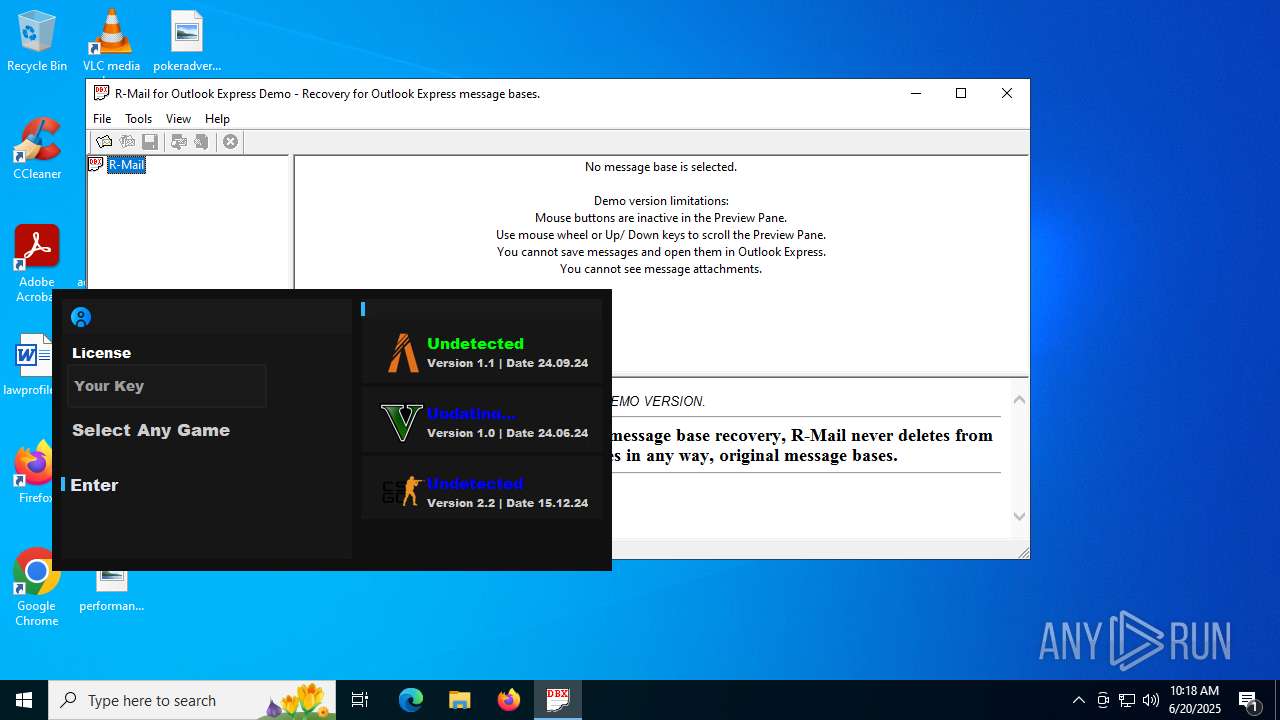1280x720 pixels.
Task: Open Adobe Acrobat desktop icon
Action: click(x=37, y=263)
